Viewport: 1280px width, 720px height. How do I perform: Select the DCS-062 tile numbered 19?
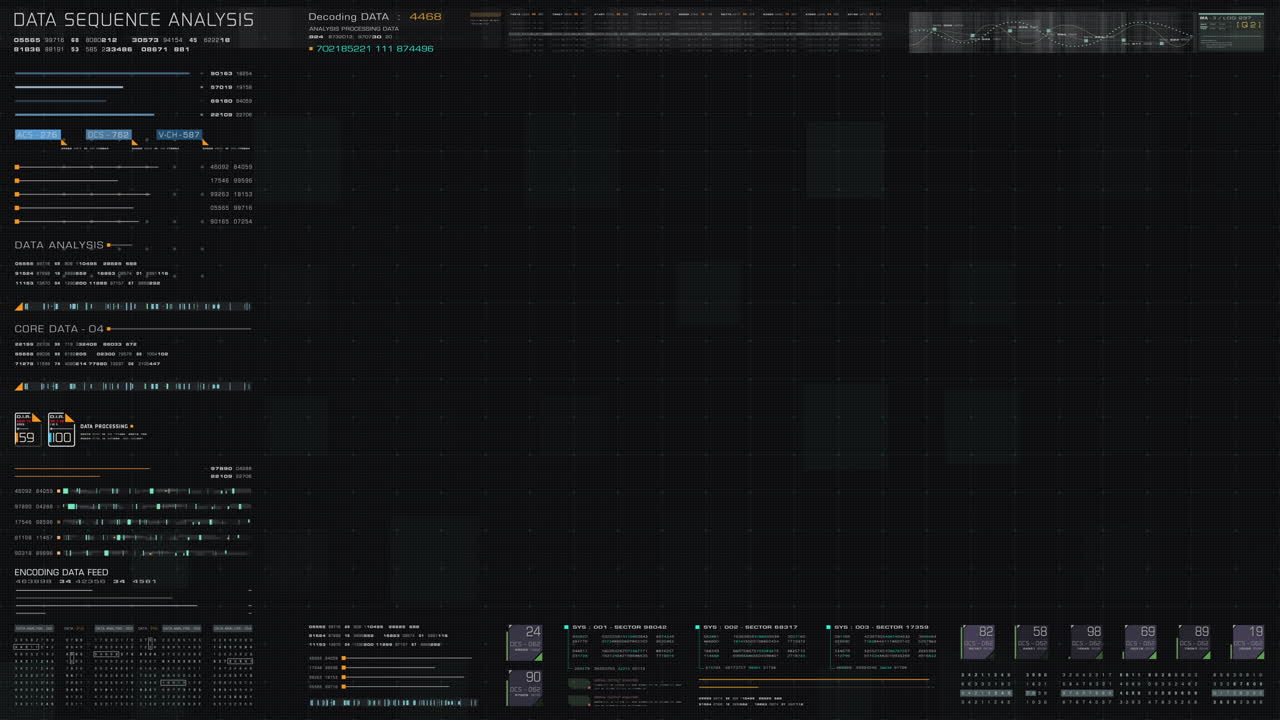pos(1248,642)
